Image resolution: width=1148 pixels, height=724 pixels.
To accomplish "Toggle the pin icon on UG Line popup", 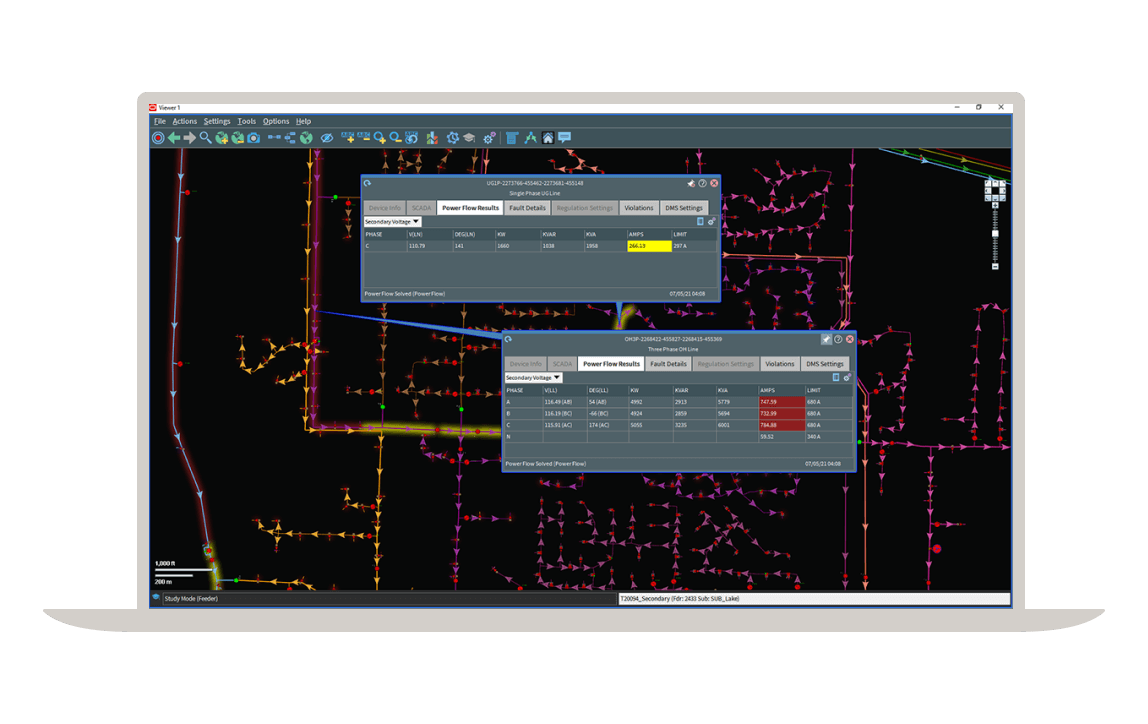I will click(690, 184).
